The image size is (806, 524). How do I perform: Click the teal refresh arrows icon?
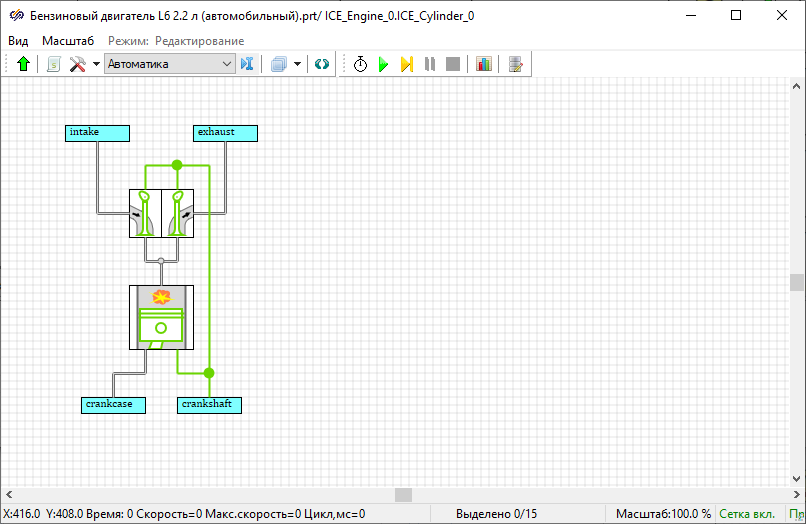point(322,64)
